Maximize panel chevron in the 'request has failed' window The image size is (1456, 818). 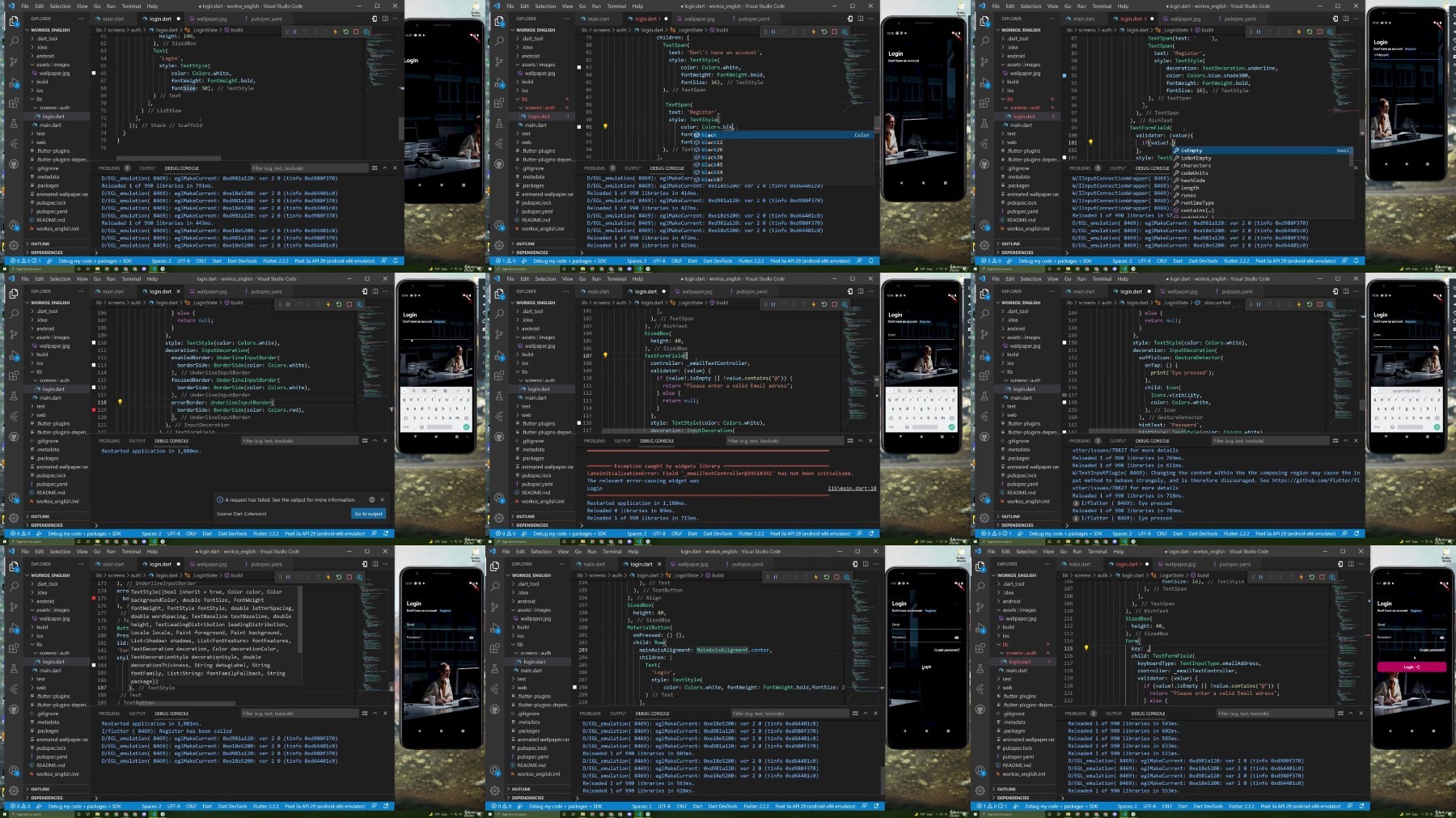pyautogui.click(x=375, y=441)
